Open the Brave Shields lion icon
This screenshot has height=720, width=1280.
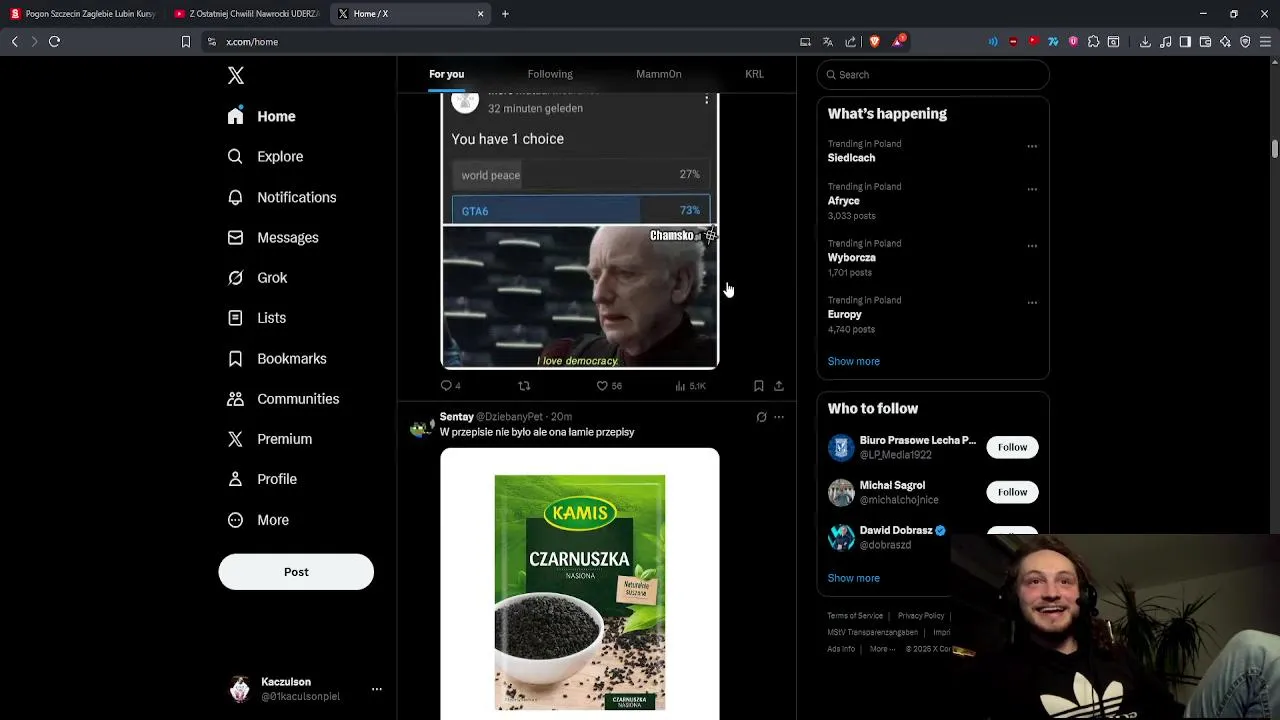875,41
